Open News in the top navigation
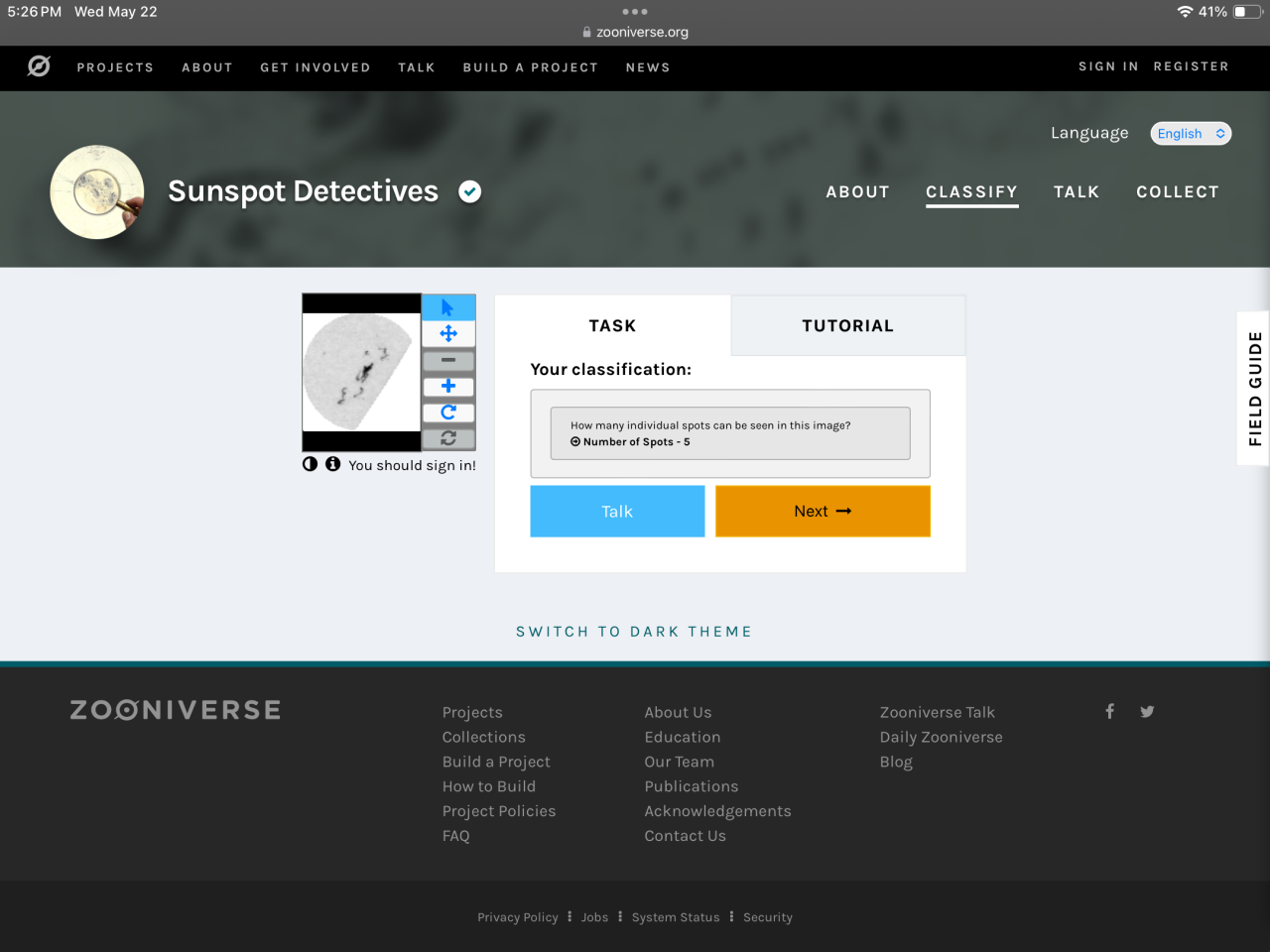Image resolution: width=1270 pixels, height=952 pixels. tap(648, 67)
